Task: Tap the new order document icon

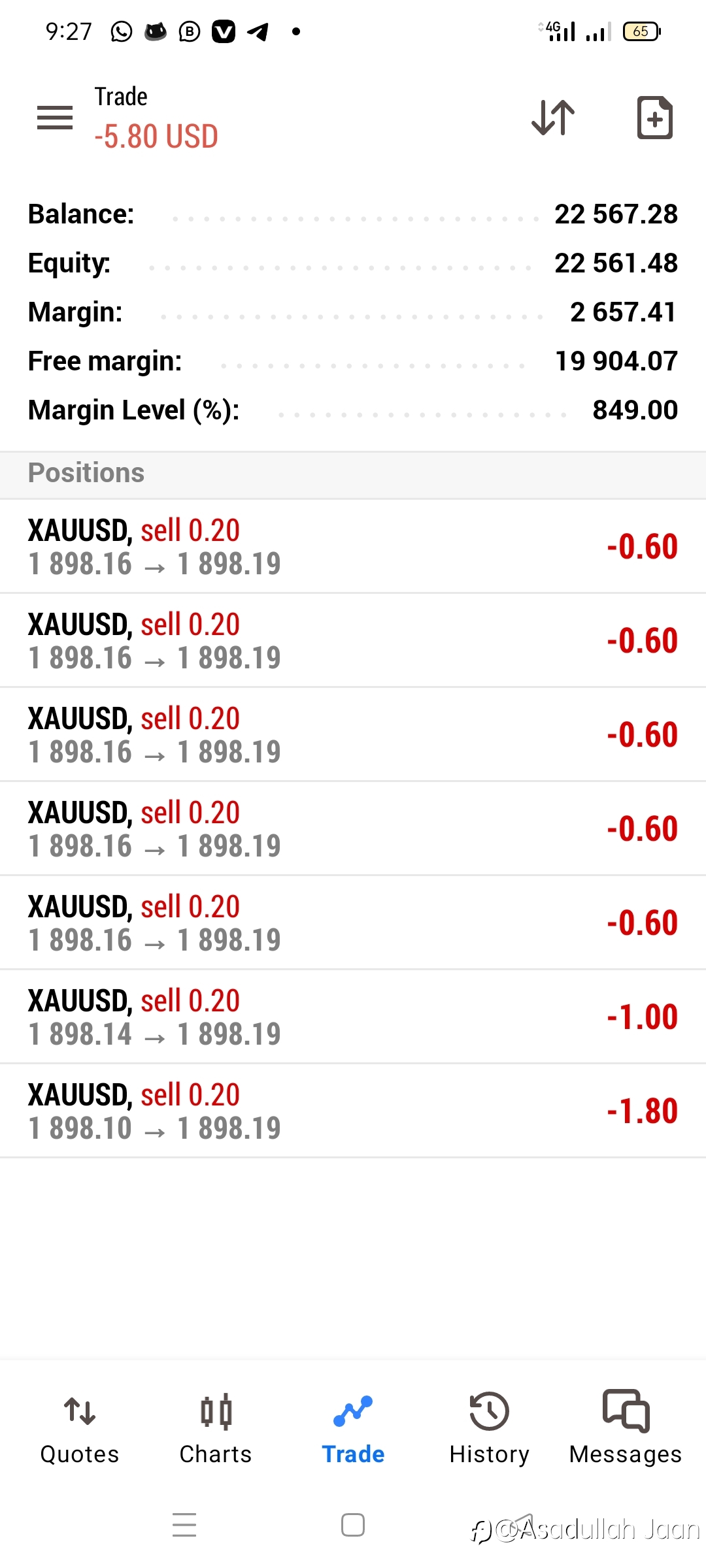Action: (655, 118)
